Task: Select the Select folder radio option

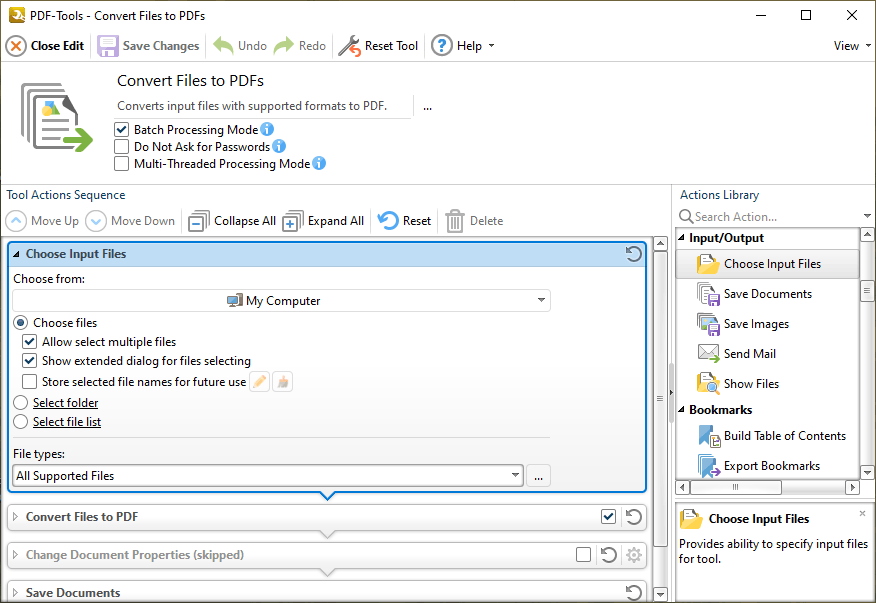Action: tap(21, 402)
